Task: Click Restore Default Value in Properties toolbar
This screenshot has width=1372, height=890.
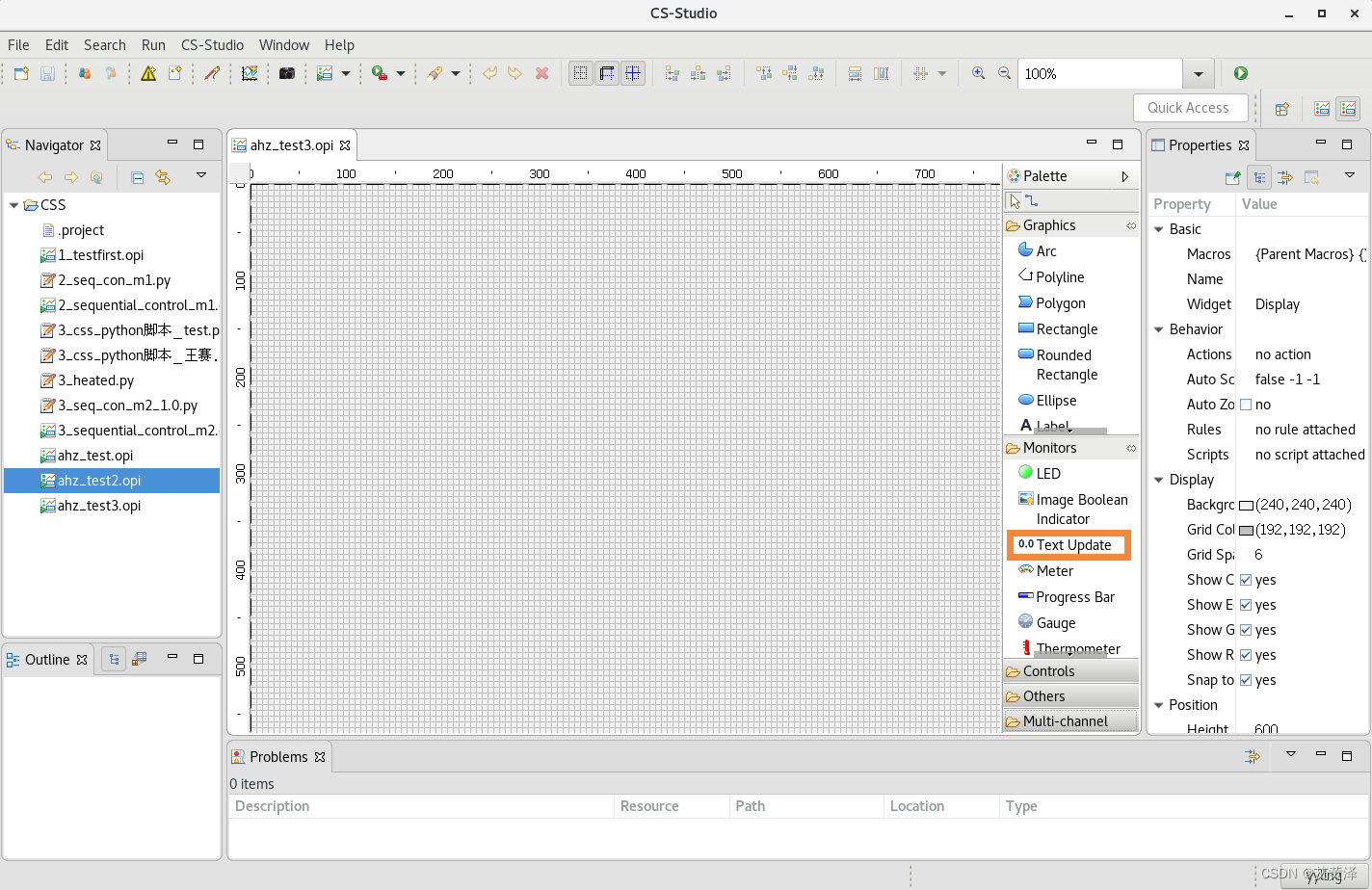Action: [1311, 177]
